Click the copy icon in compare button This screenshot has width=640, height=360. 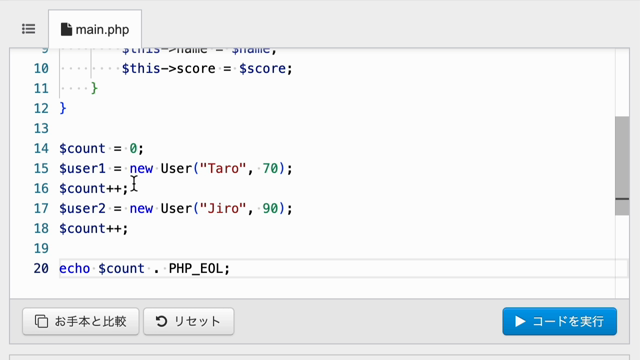click(x=41, y=322)
